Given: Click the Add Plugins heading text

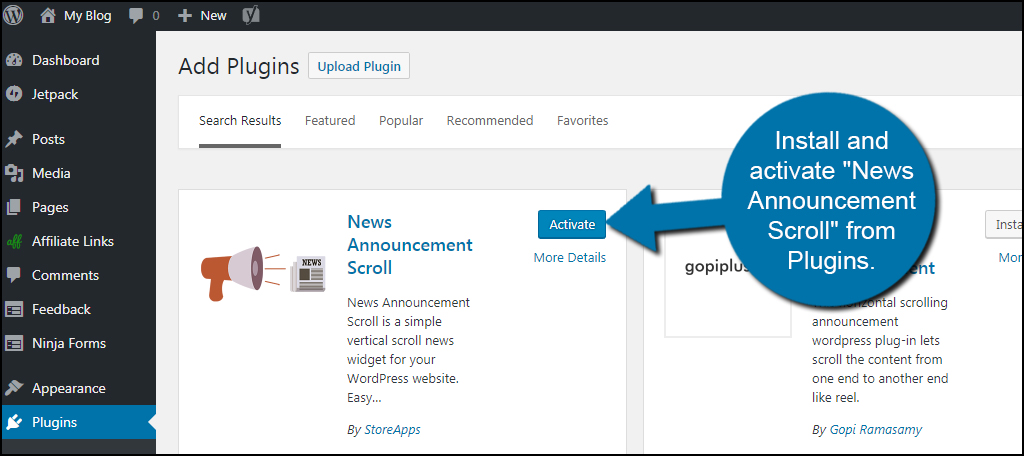Looking at the screenshot, I should click(x=238, y=67).
